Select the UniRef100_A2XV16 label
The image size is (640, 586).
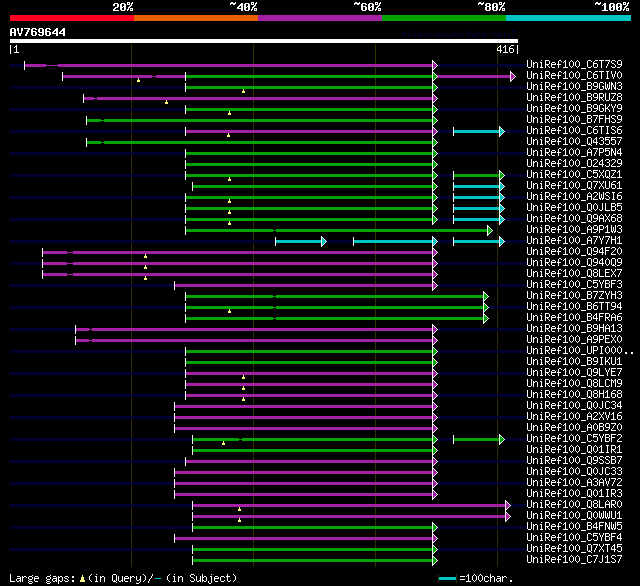[x=574, y=417]
